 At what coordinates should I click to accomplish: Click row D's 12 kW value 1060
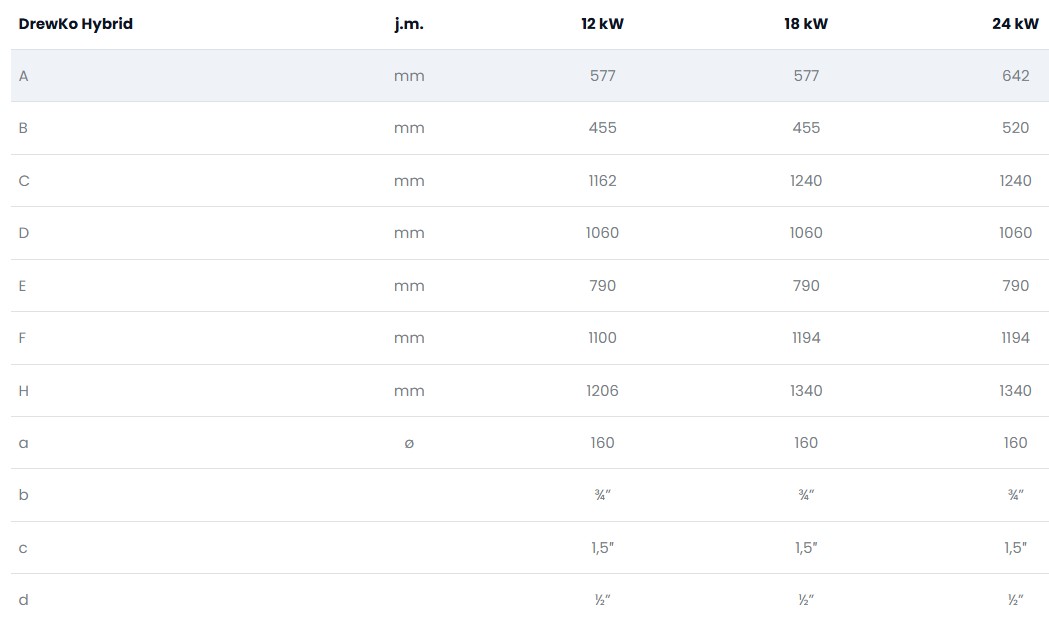pyautogui.click(x=602, y=233)
